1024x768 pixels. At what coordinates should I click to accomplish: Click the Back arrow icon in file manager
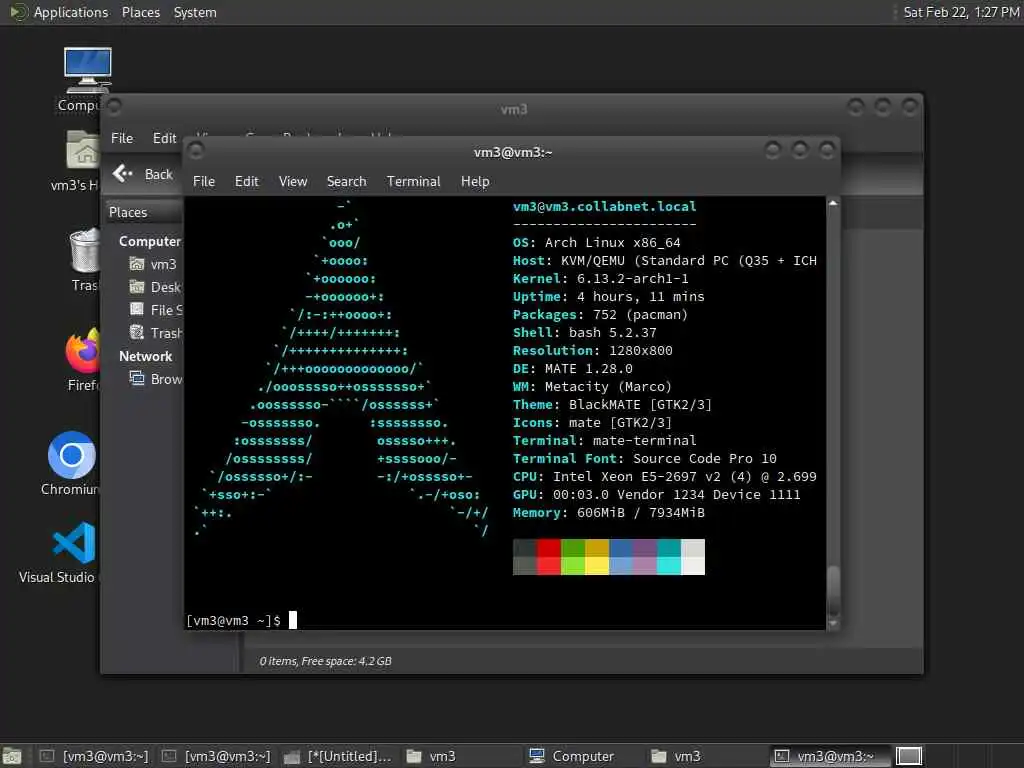pos(122,174)
